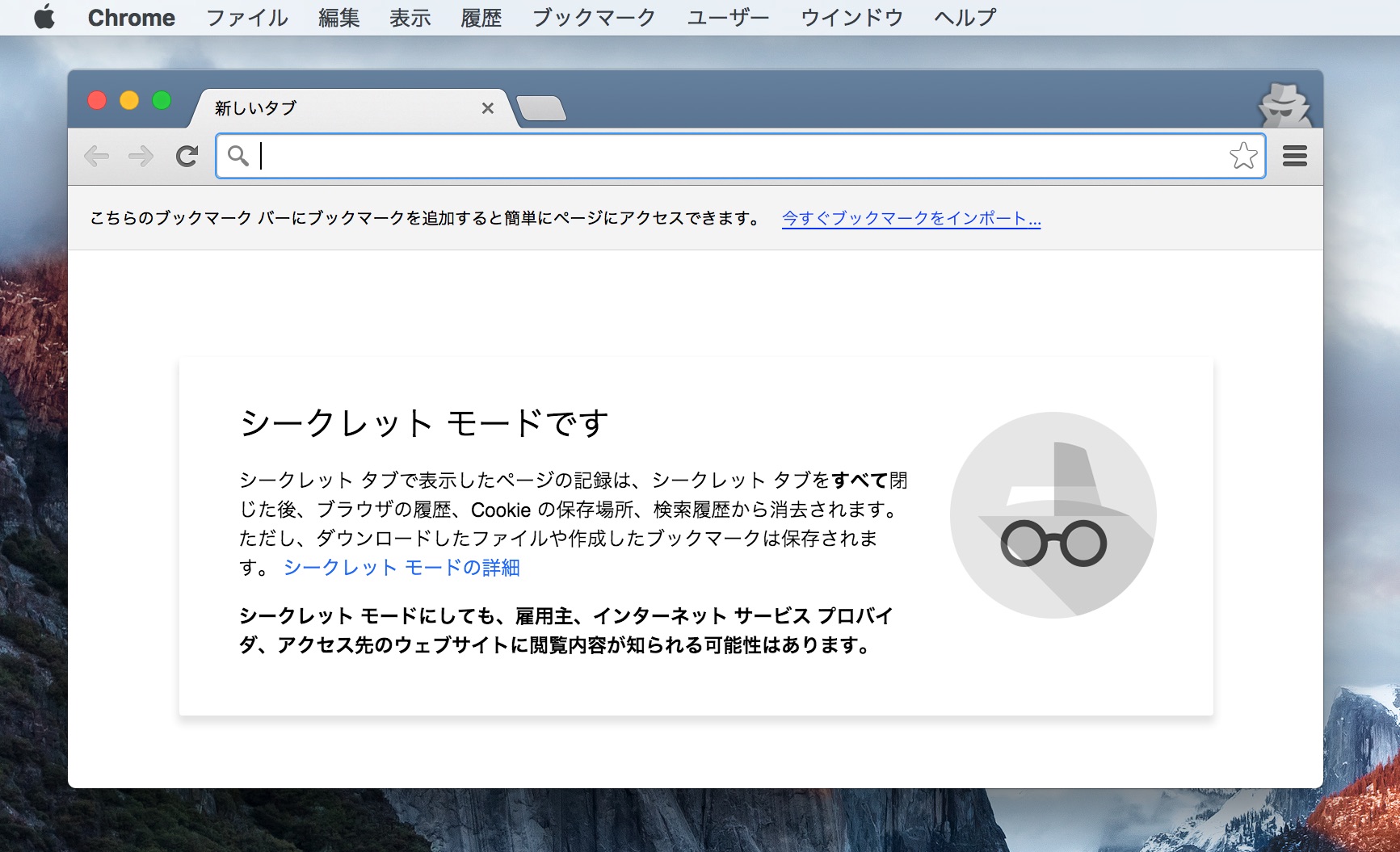
Task: Open the 表示 menu
Action: click(x=410, y=17)
